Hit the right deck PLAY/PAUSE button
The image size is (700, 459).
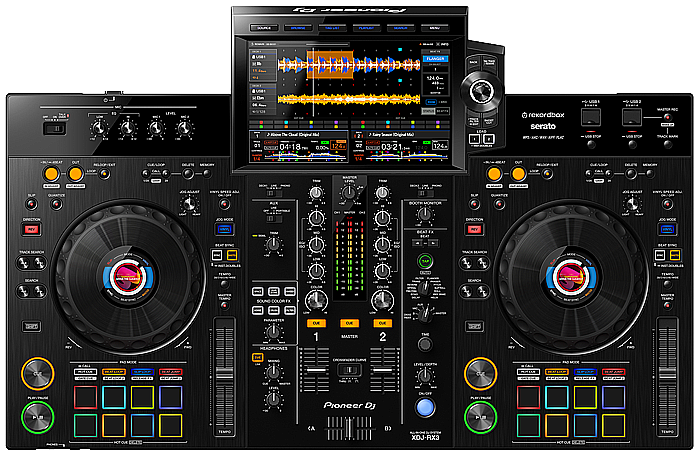480,417
